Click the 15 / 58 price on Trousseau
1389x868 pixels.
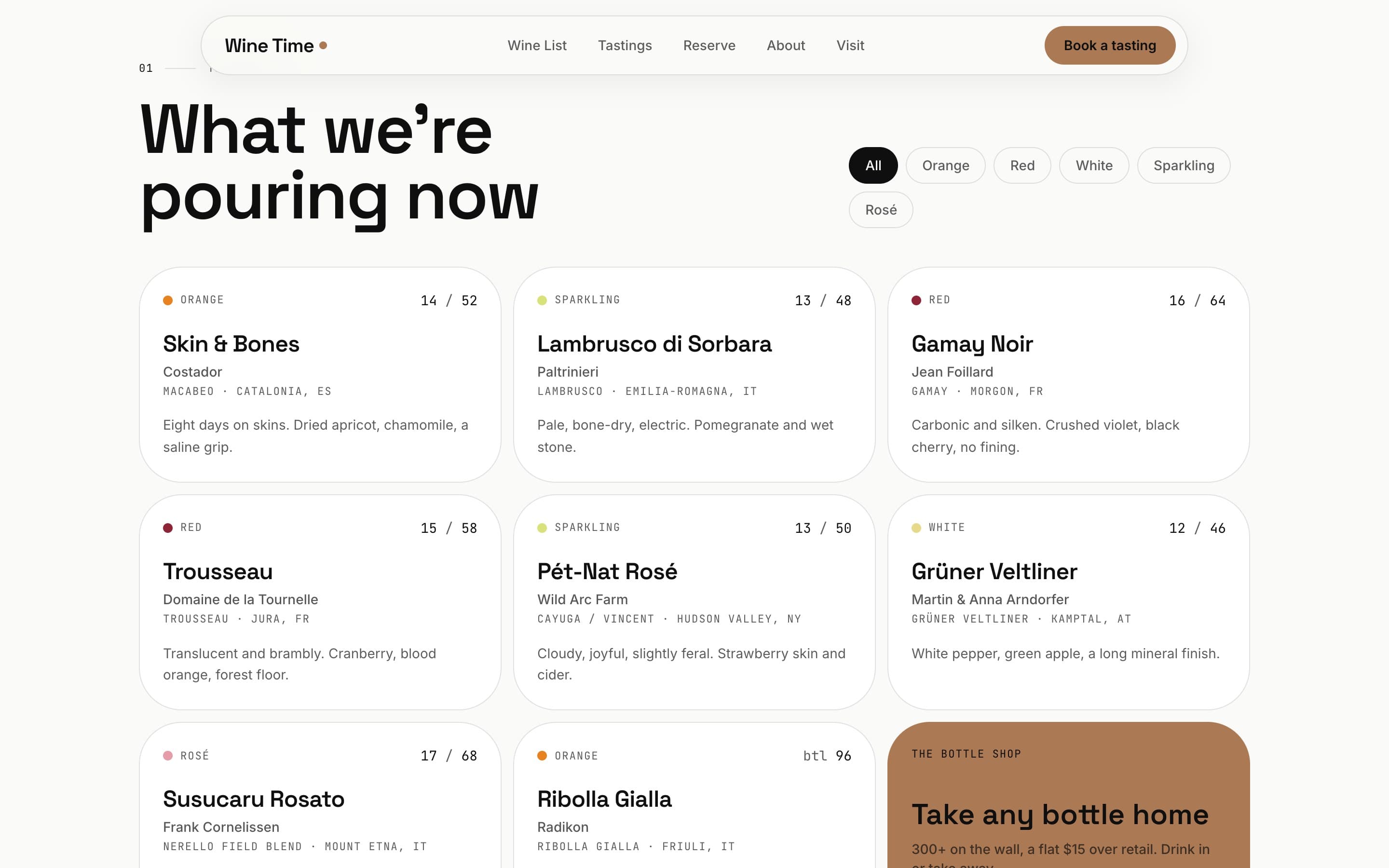tap(449, 528)
